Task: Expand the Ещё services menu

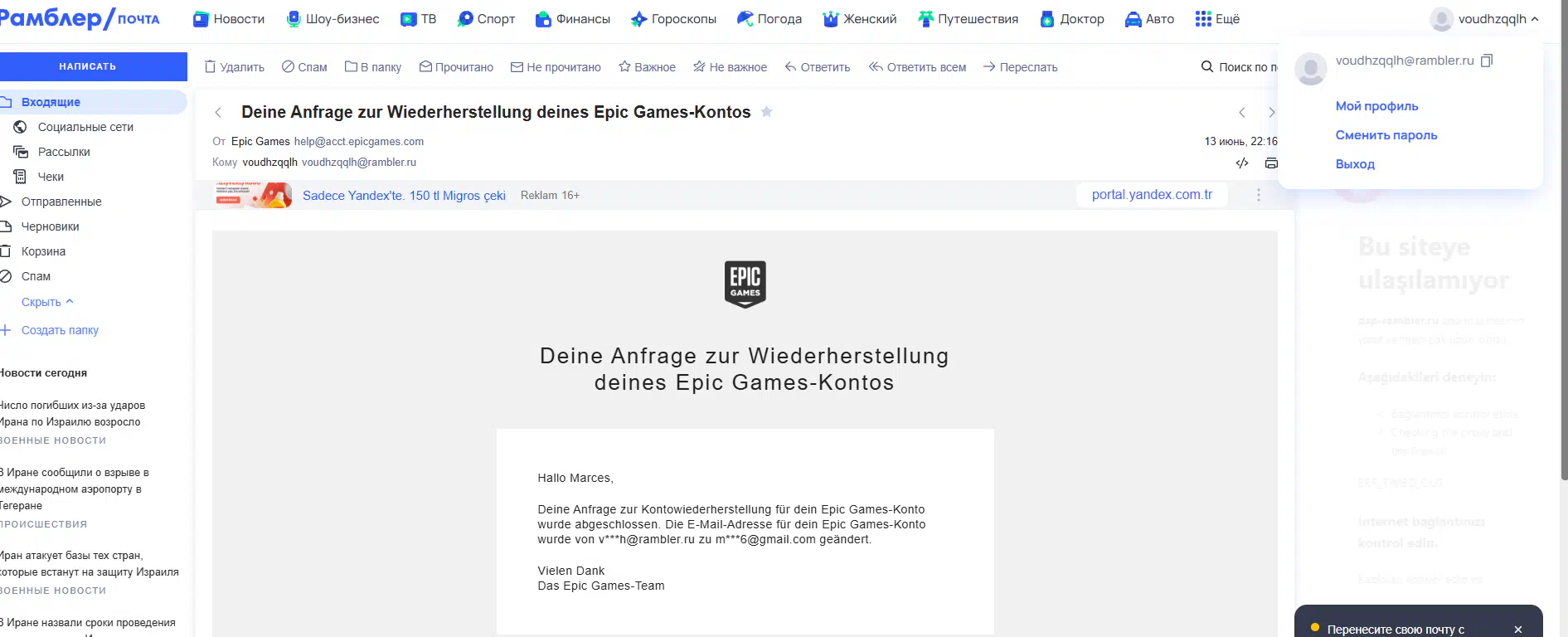Action: coord(1217,18)
